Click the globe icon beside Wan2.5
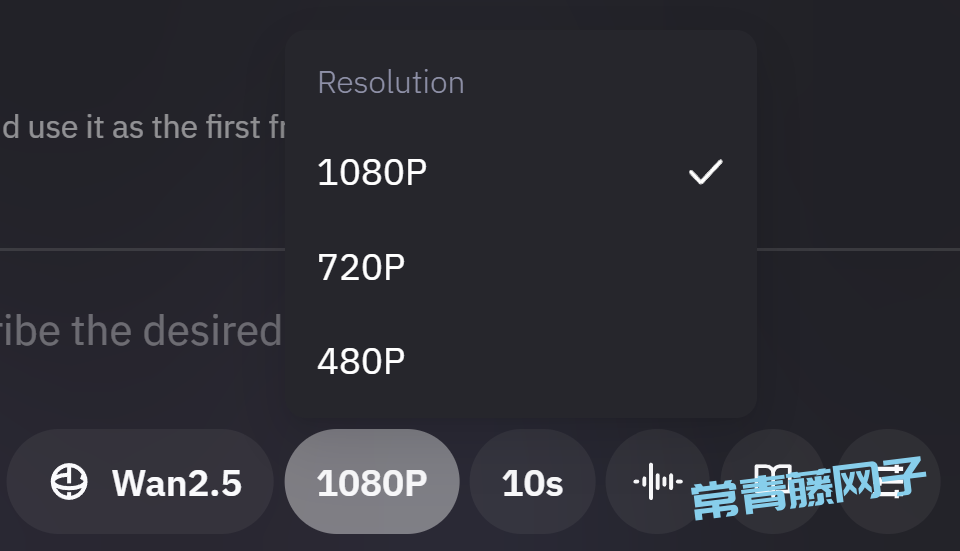This screenshot has width=960, height=551. (69, 482)
